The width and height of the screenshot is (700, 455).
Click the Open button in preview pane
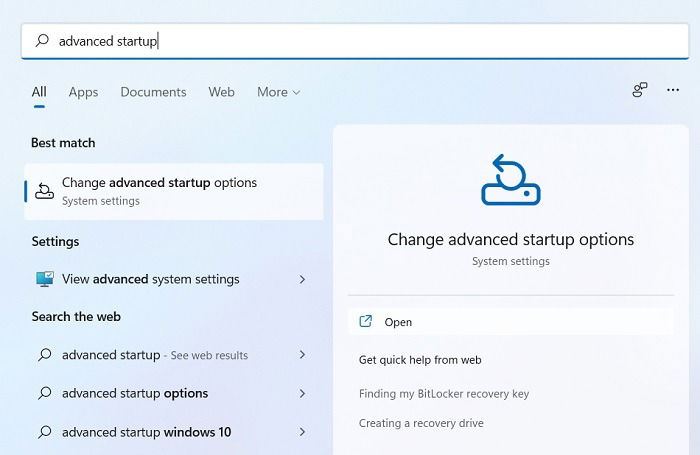tap(511, 321)
